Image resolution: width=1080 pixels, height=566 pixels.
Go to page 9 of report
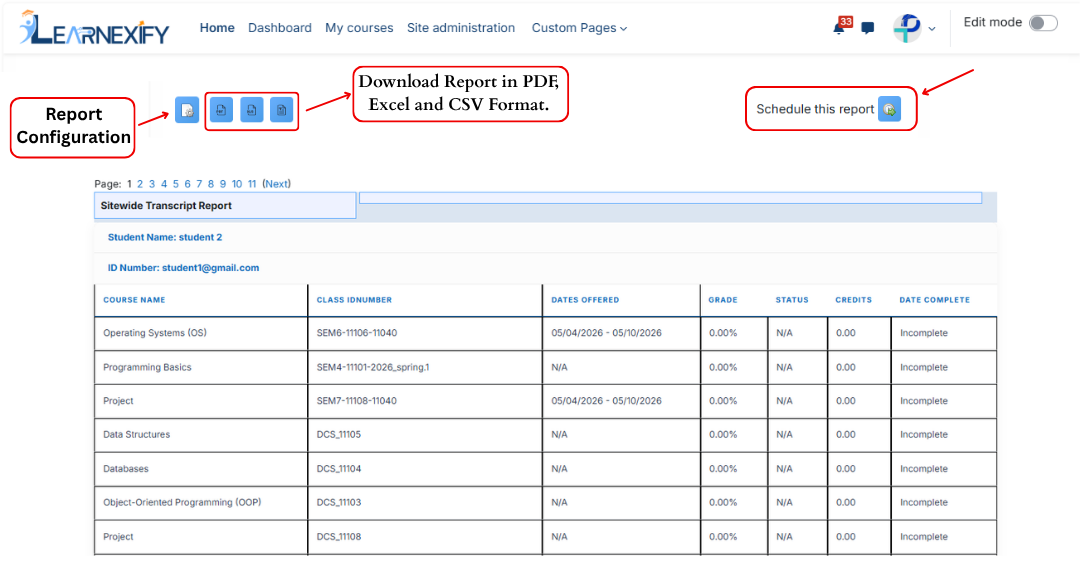pyautogui.click(x=222, y=184)
